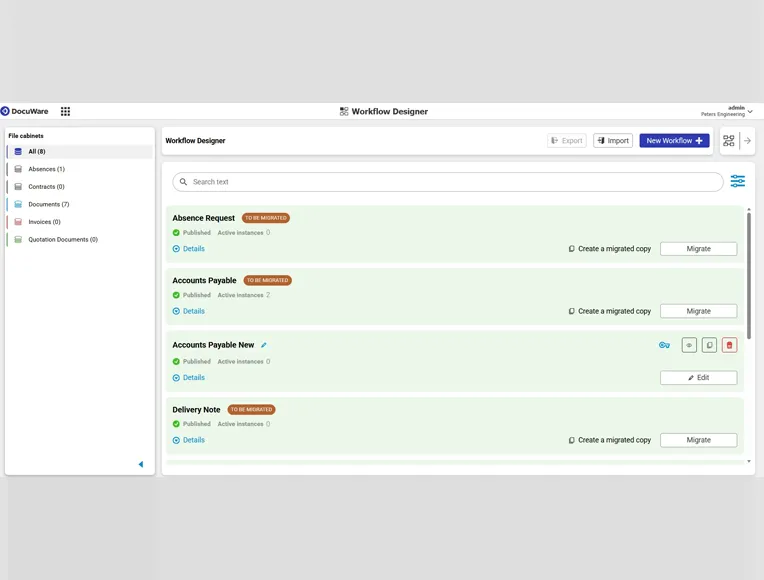Viewport: 764px width, 580px height.
Task: Copy Accounts Payable New using duplicate icon
Action: pyautogui.click(x=709, y=345)
